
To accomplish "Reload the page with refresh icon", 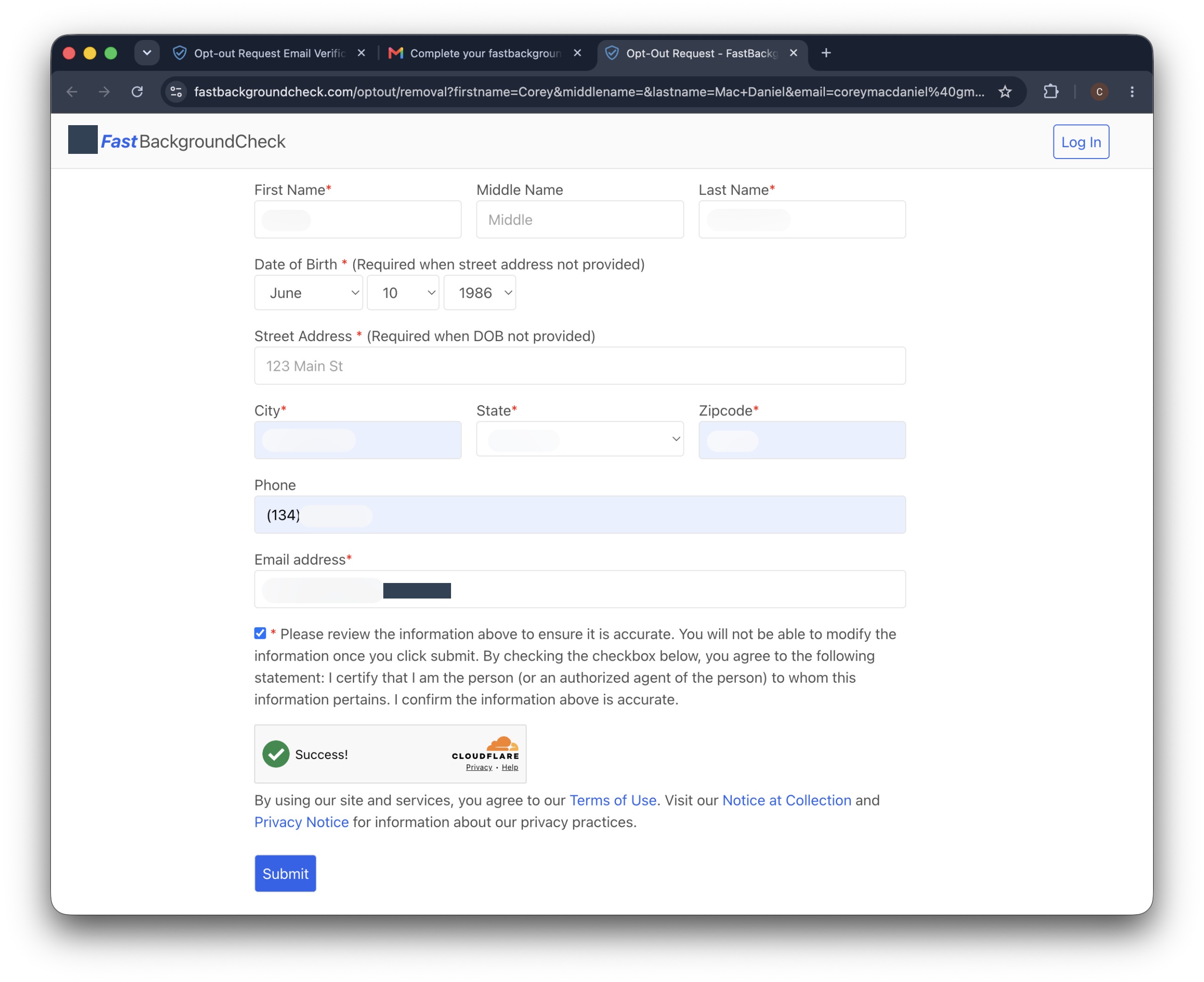I will pyautogui.click(x=137, y=92).
